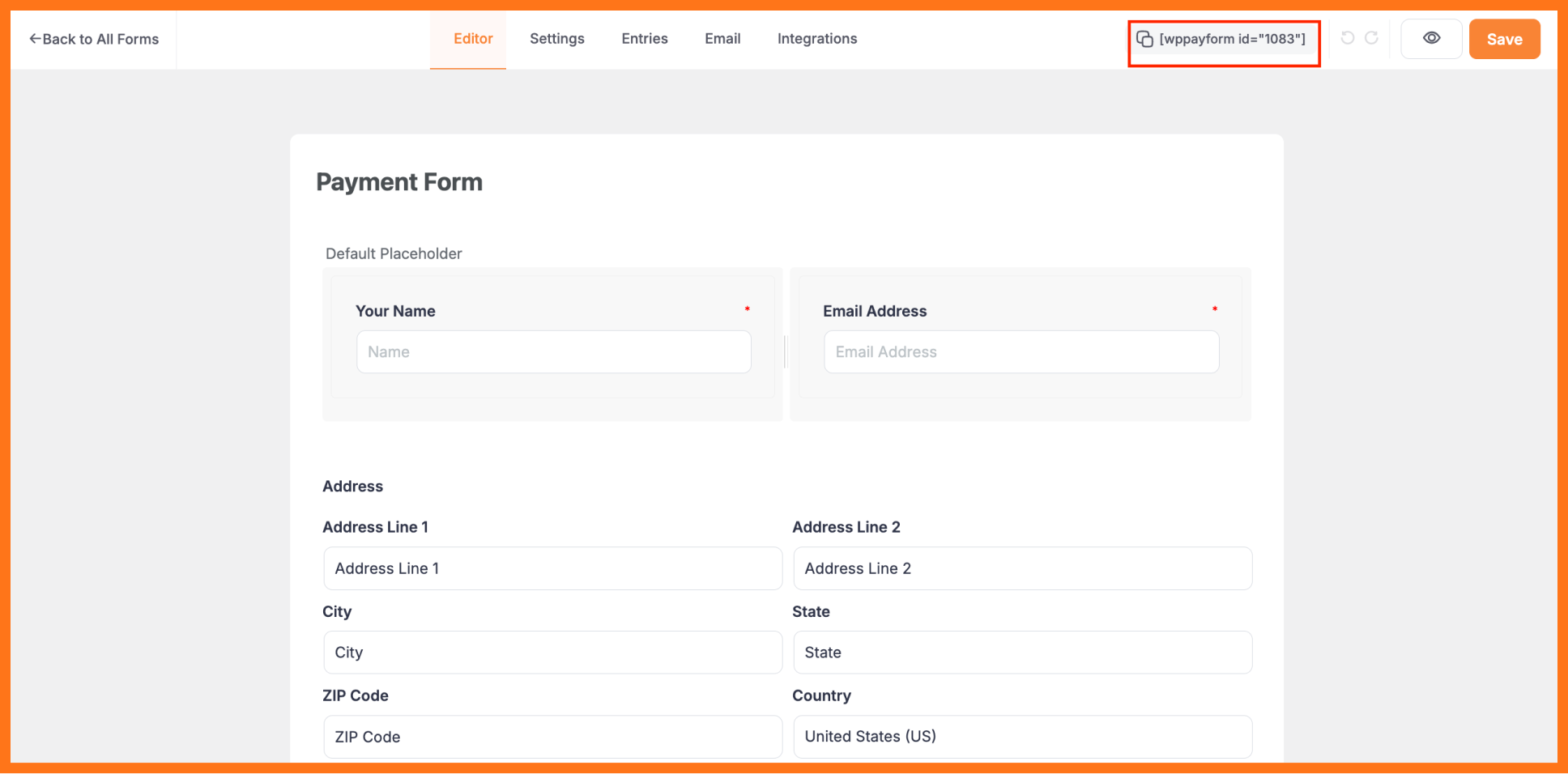The width and height of the screenshot is (1568, 774).
Task: Click into the City input
Action: tap(552, 653)
